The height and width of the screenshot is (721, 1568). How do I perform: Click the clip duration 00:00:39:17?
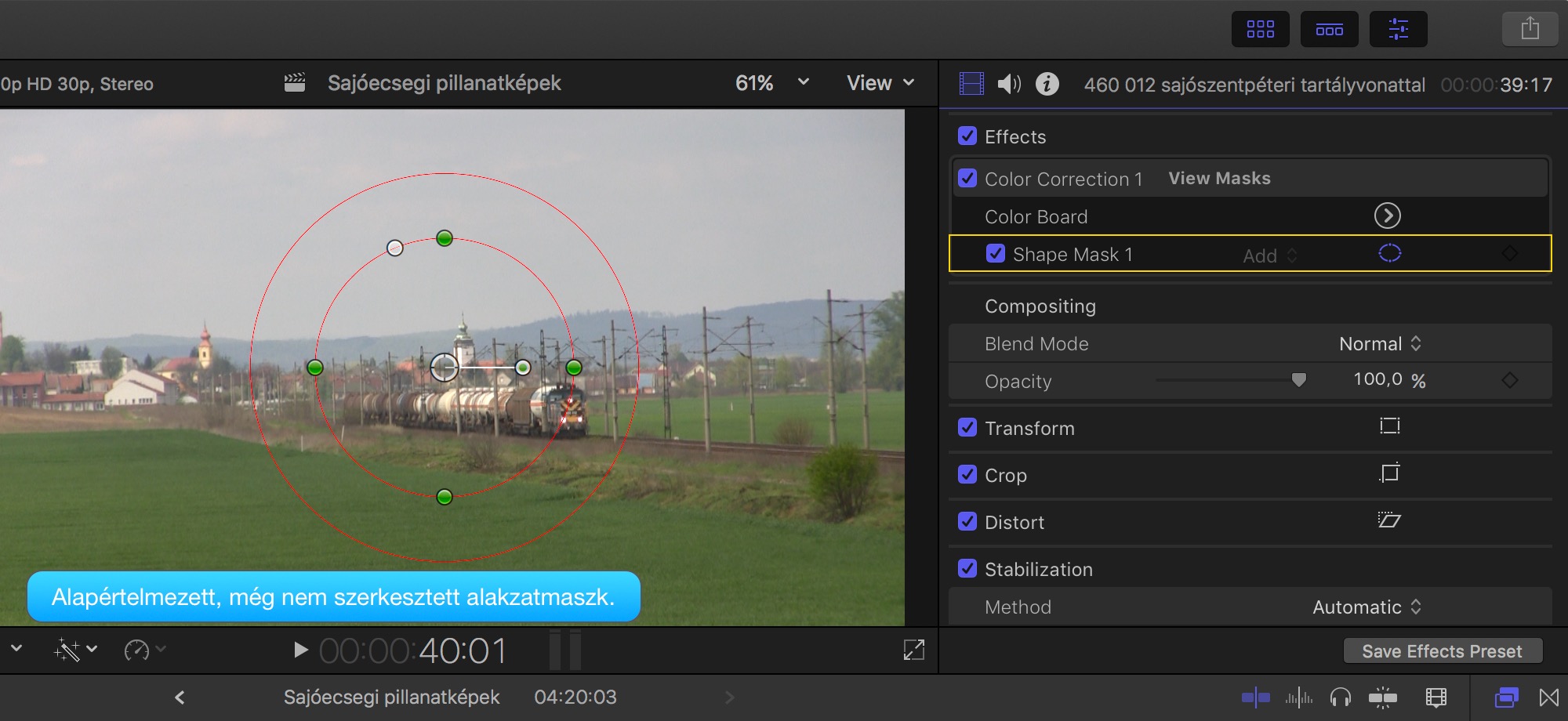tap(1496, 85)
